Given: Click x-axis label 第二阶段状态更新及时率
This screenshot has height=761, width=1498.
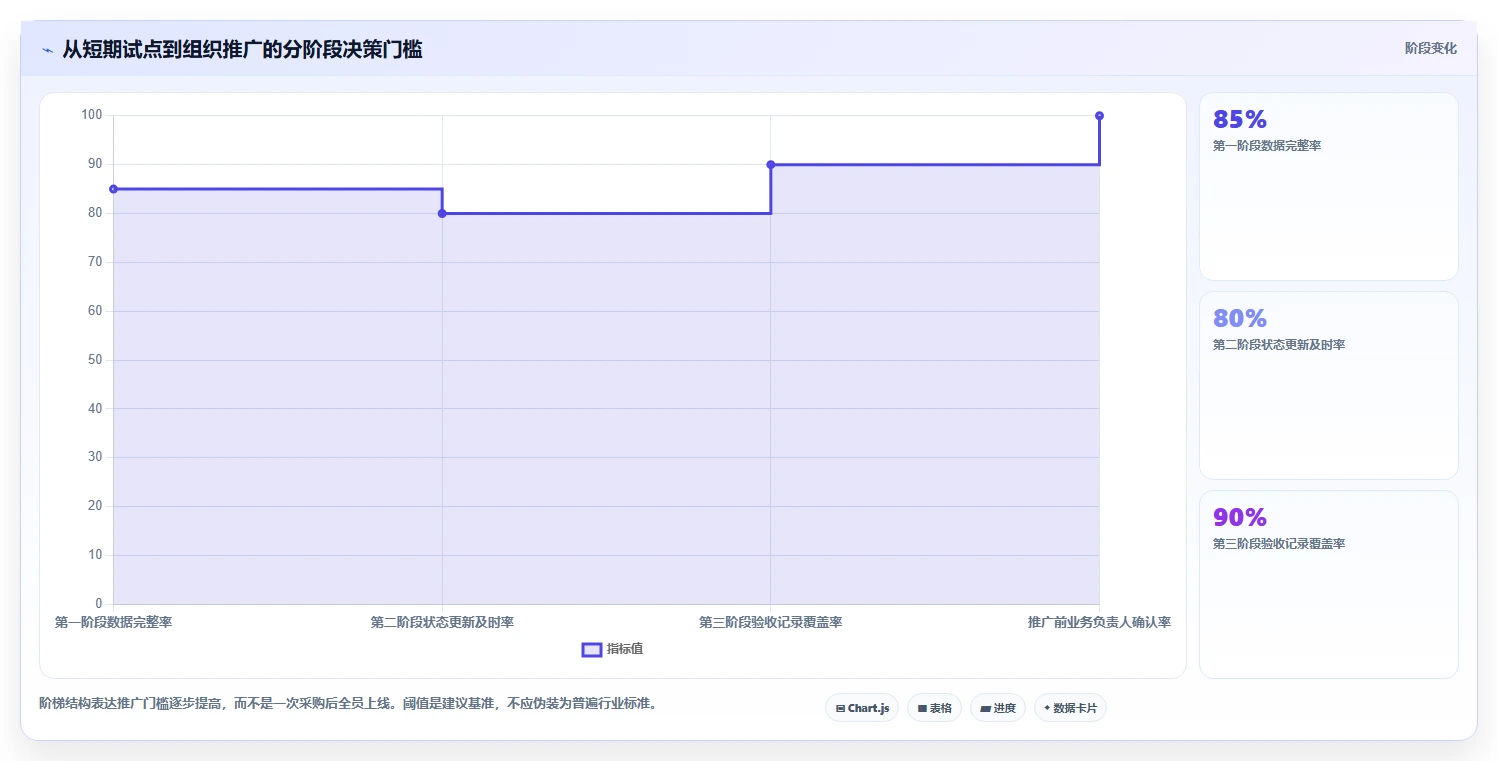Looking at the screenshot, I should (x=442, y=622).
